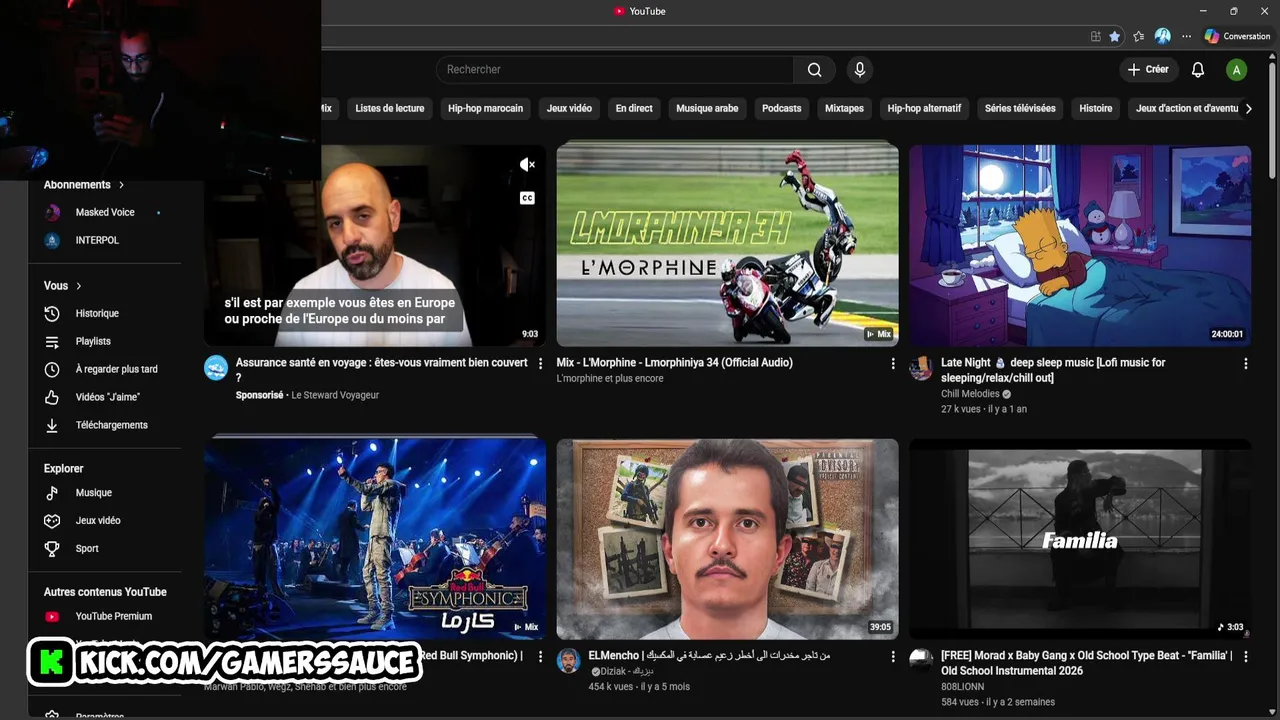This screenshot has width=1280, height=720.
Task: Select the Jeux vidéo filter chip
Action: tap(569, 108)
